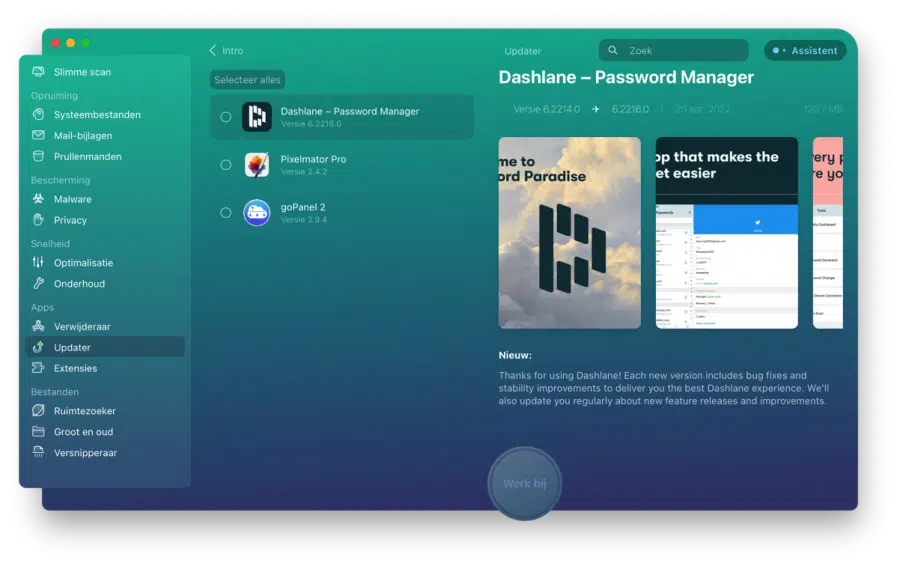Click the Mail-bijlagen envelope icon
This screenshot has width=900, height=566.
[x=38, y=135]
